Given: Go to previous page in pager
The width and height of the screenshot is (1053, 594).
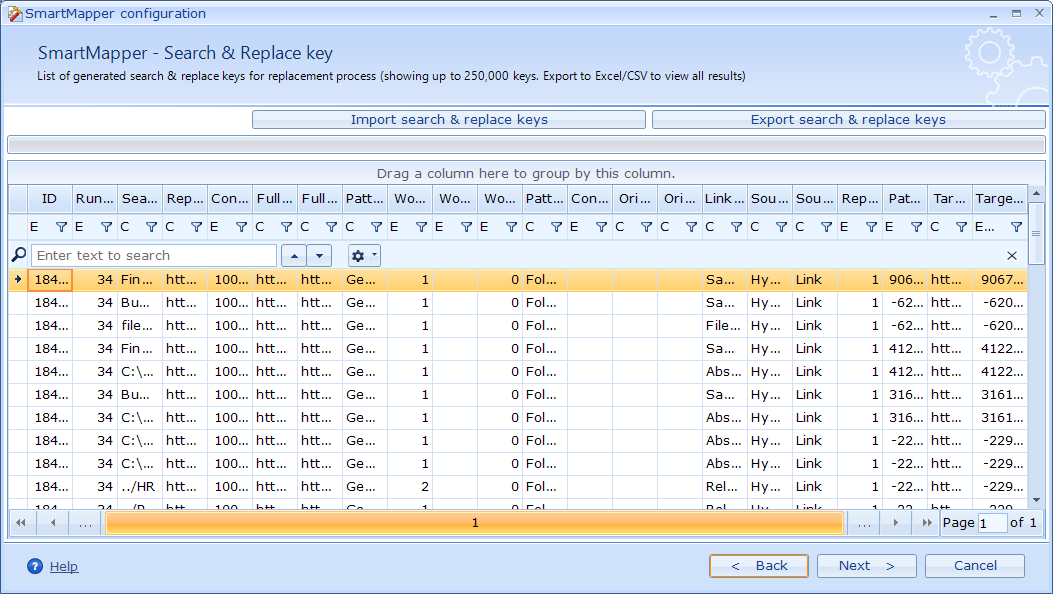Looking at the screenshot, I should point(53,523).
